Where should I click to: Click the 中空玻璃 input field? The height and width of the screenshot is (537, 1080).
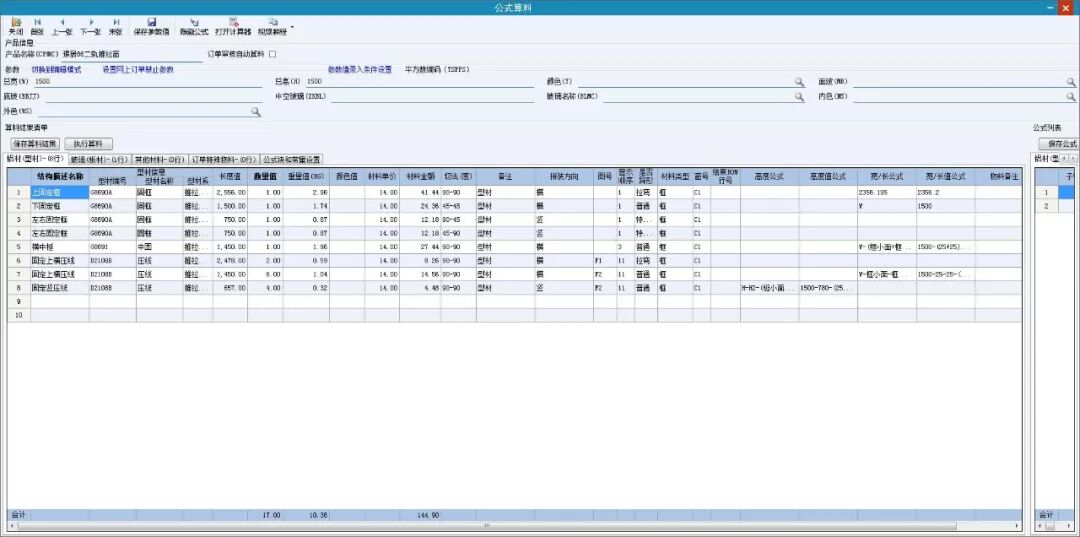tap(432, 97)
